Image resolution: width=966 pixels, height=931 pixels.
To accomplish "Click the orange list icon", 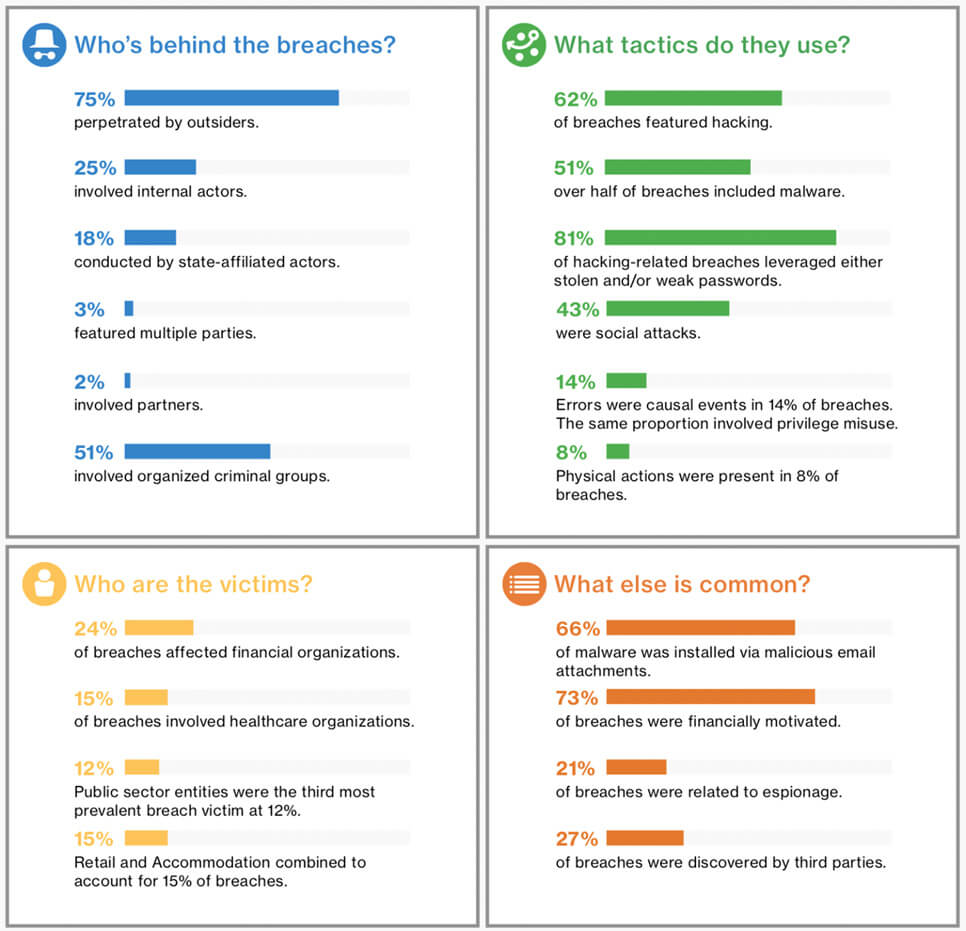I will [x=524, y=584].
